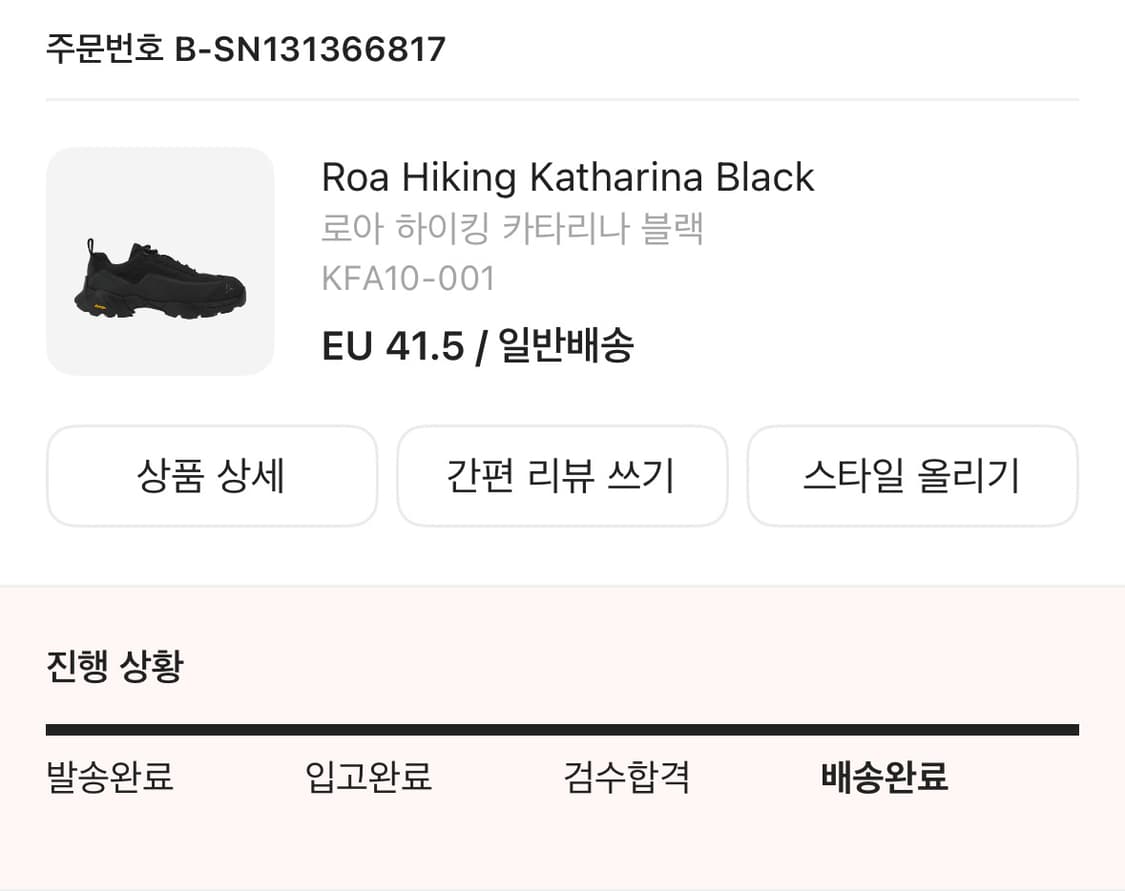This screenshot has height=891, width=1125.
Task: Click the Korean product name 로아 하이킹 카타리나 블랙
Action: click(513, 228)
